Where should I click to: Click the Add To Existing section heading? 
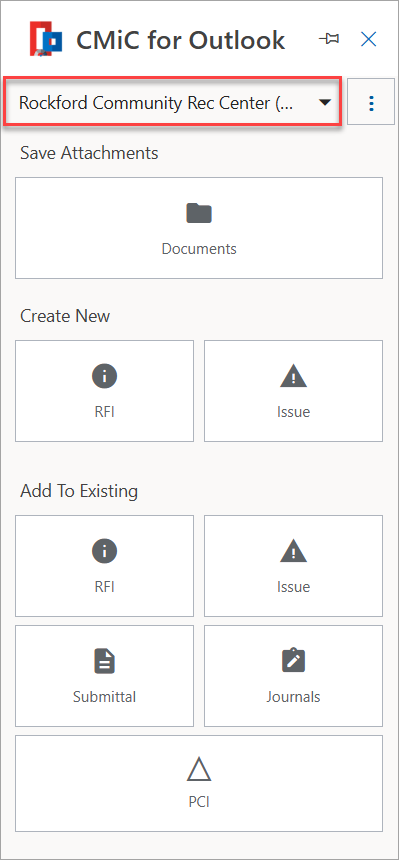(79, 491)
